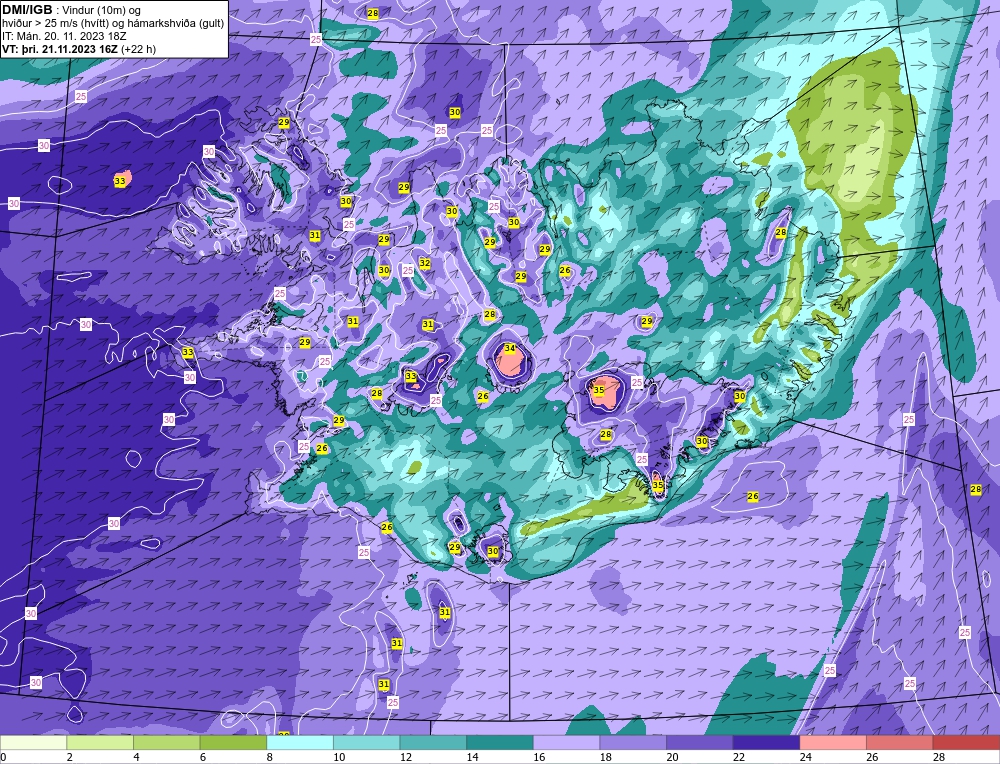Click the red legend swatch above 28 m/s
This screenshot has width=1000, height=764.
pyautogui.click(x=966, y=743)
